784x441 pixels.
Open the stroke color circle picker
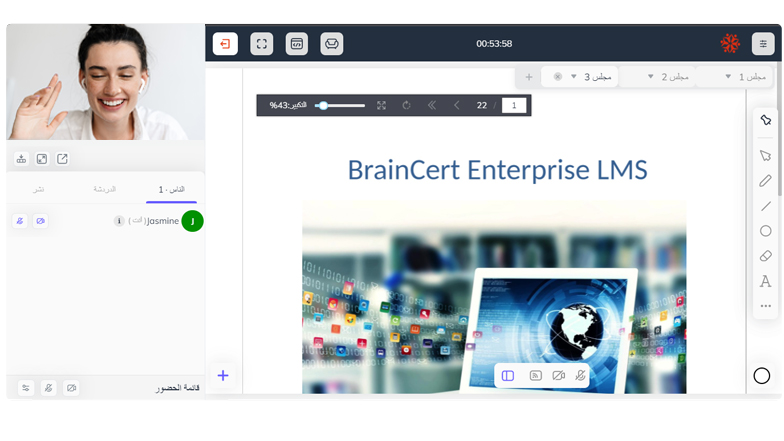(x=762, y=376)
